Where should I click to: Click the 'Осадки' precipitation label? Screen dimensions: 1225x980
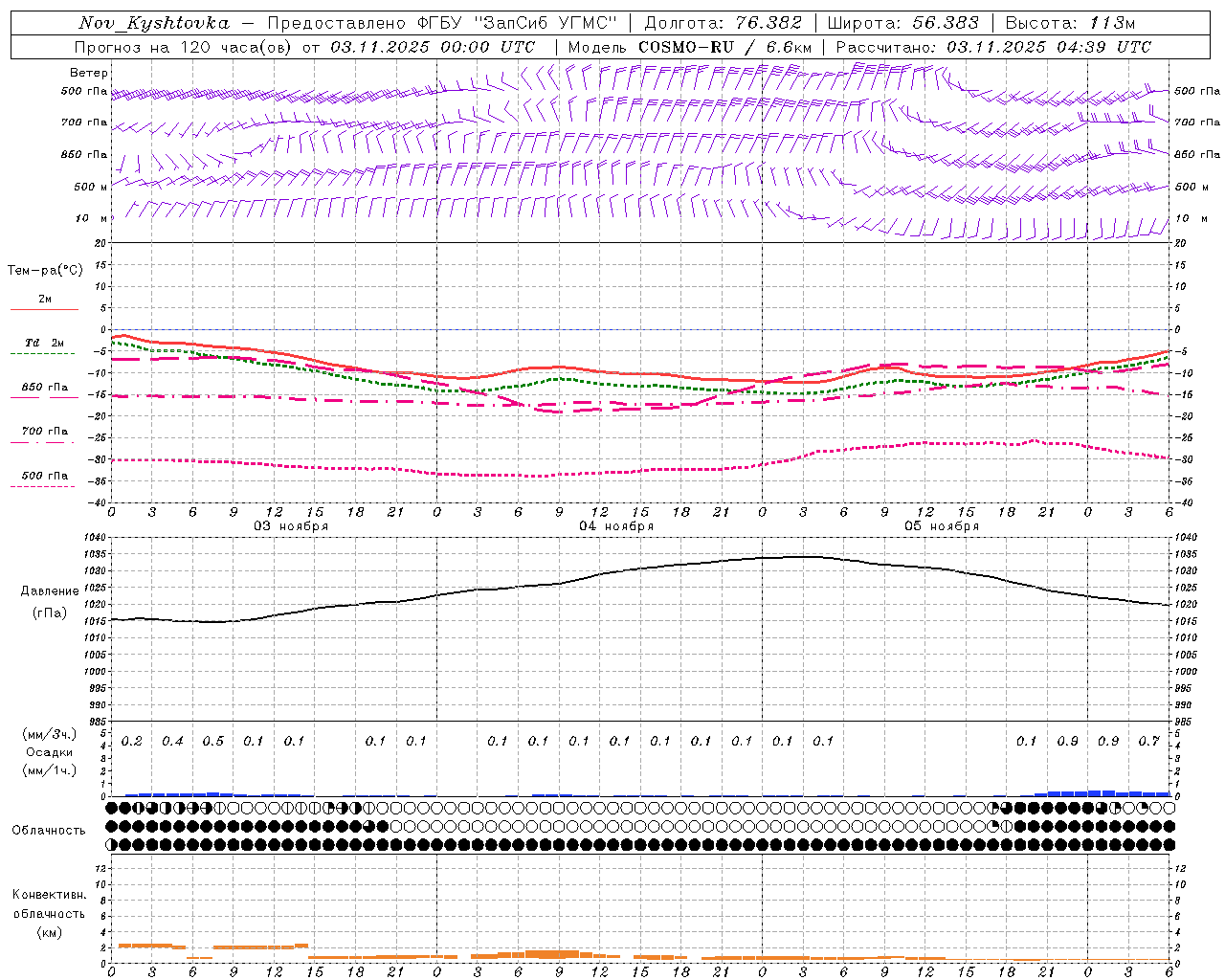pyautogui.click(x=50, y=752)
